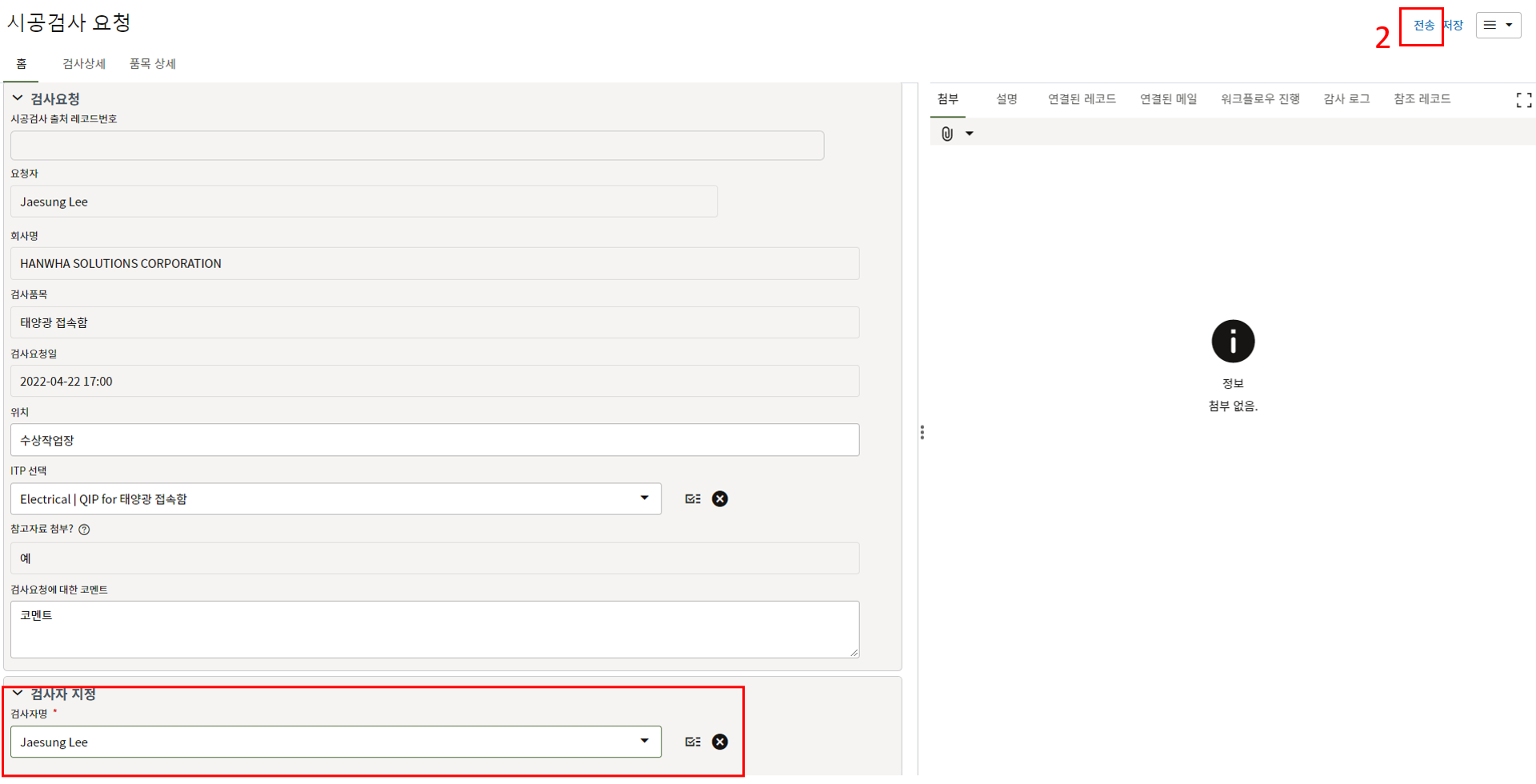Collapse the 검사자 지정 section
This screenshot has width=1536, height=784.
(x=18, y=694)
